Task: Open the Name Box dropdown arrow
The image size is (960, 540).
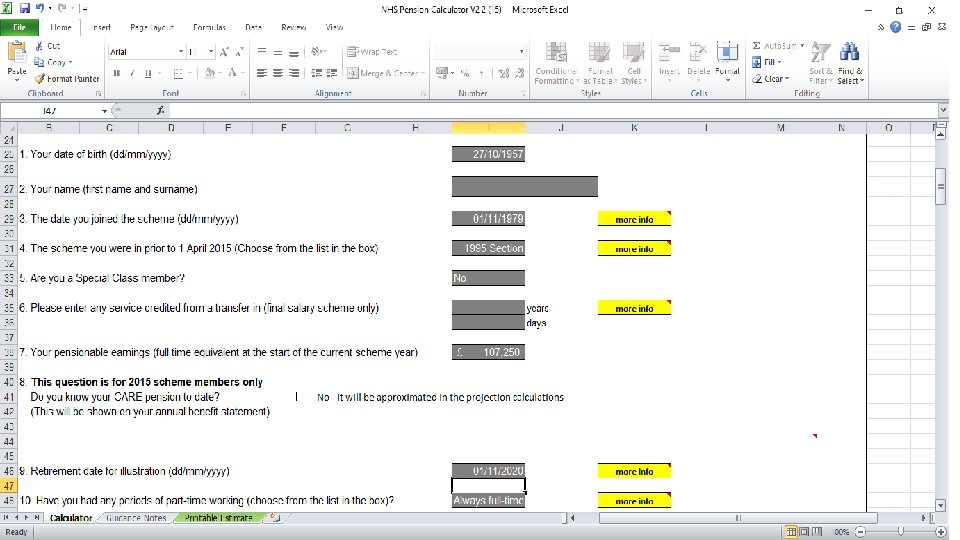Action: point(104,111)
